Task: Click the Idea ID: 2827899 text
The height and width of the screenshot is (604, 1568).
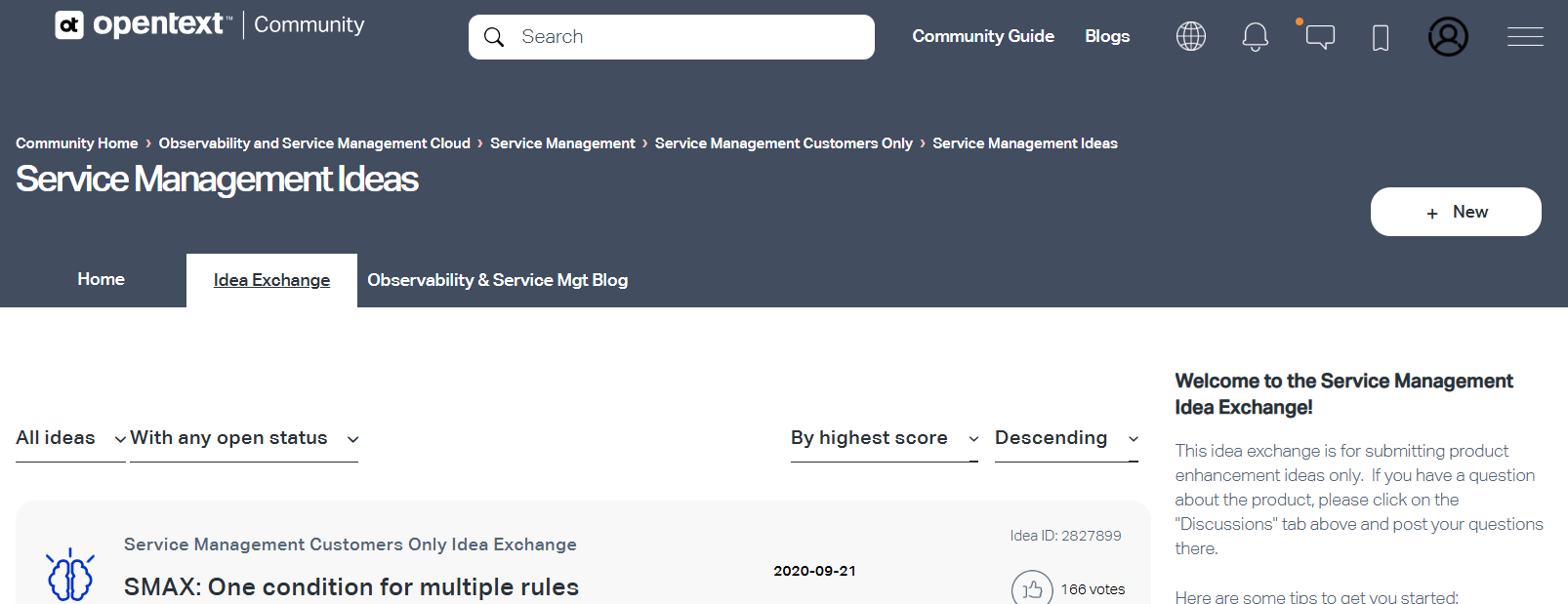Action: (1065, 536)
